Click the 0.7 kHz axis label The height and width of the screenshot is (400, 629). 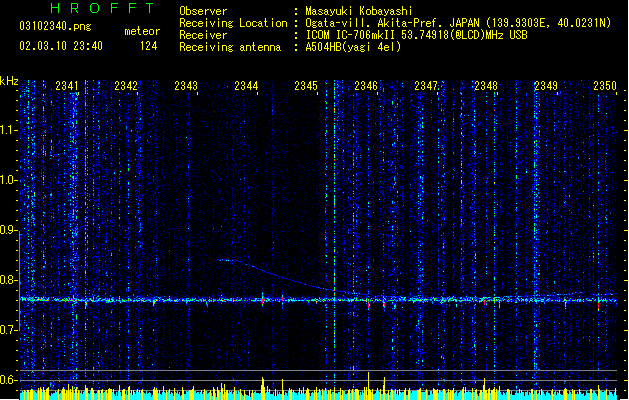click(x=9, y=330)
